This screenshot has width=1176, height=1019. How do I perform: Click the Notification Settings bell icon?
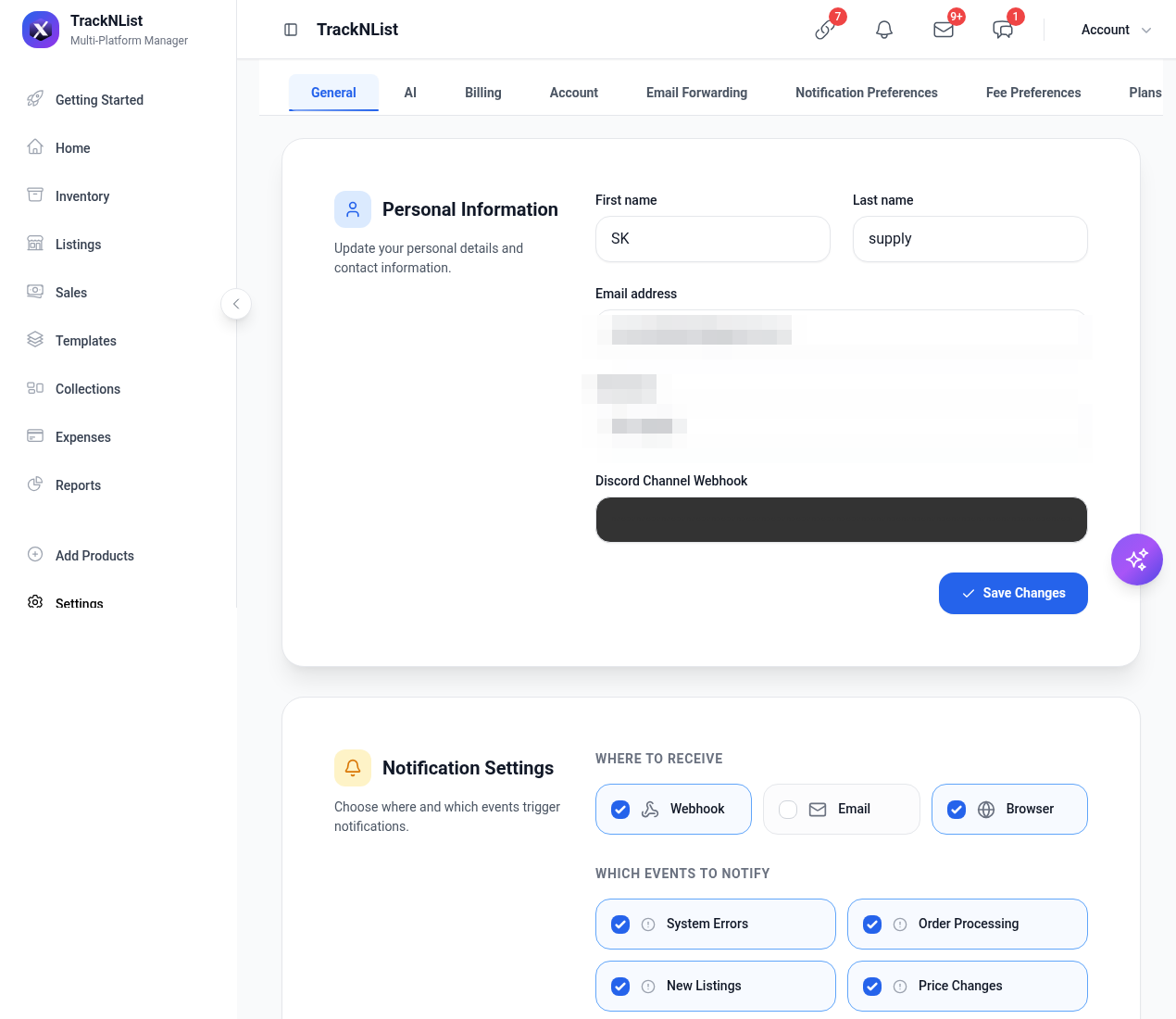353,768
